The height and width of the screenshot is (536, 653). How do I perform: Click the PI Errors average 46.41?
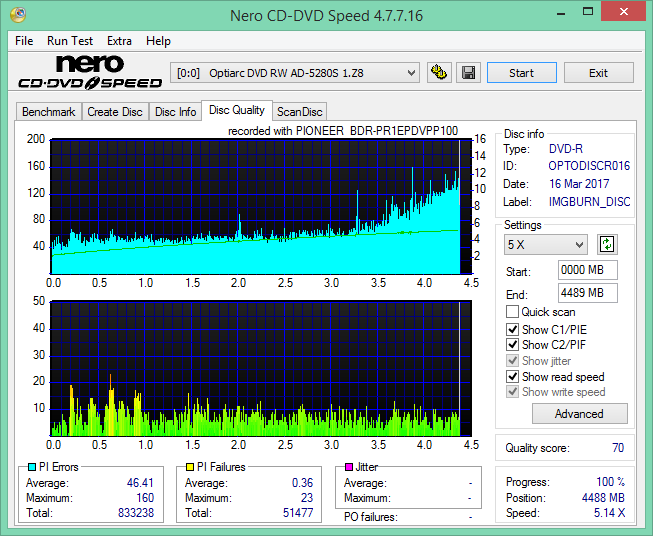(140, 483)
